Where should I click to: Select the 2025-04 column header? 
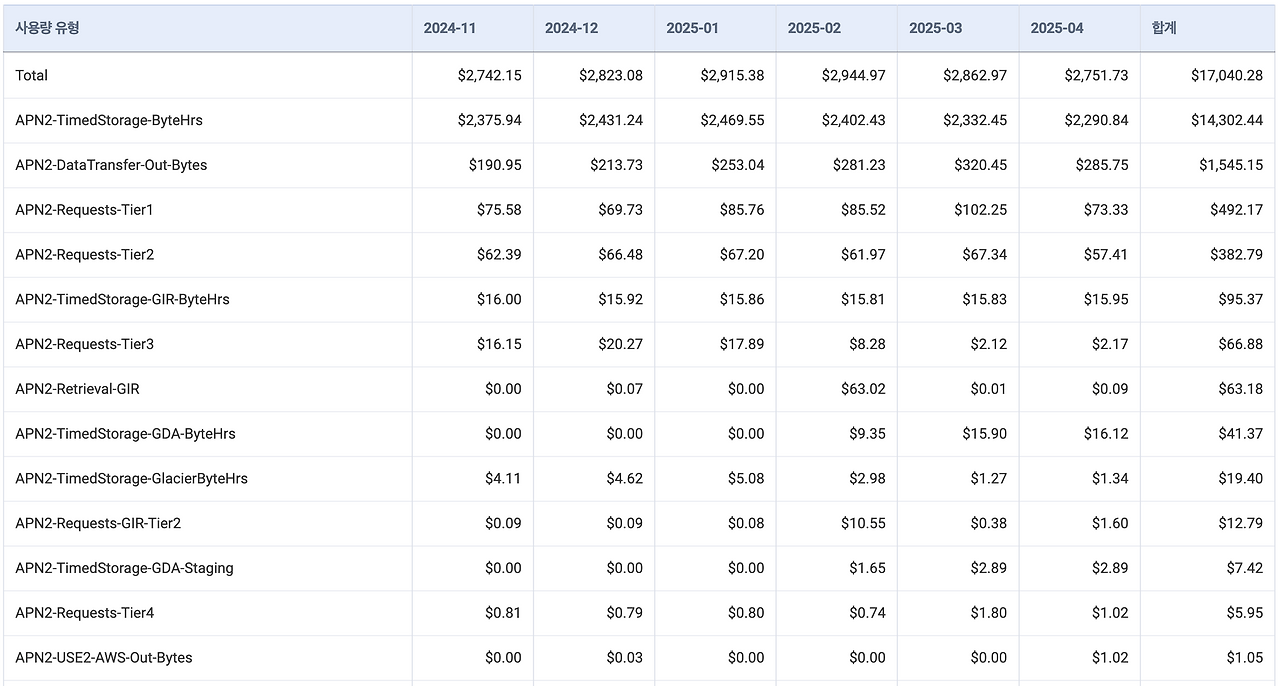[1057, 28]
